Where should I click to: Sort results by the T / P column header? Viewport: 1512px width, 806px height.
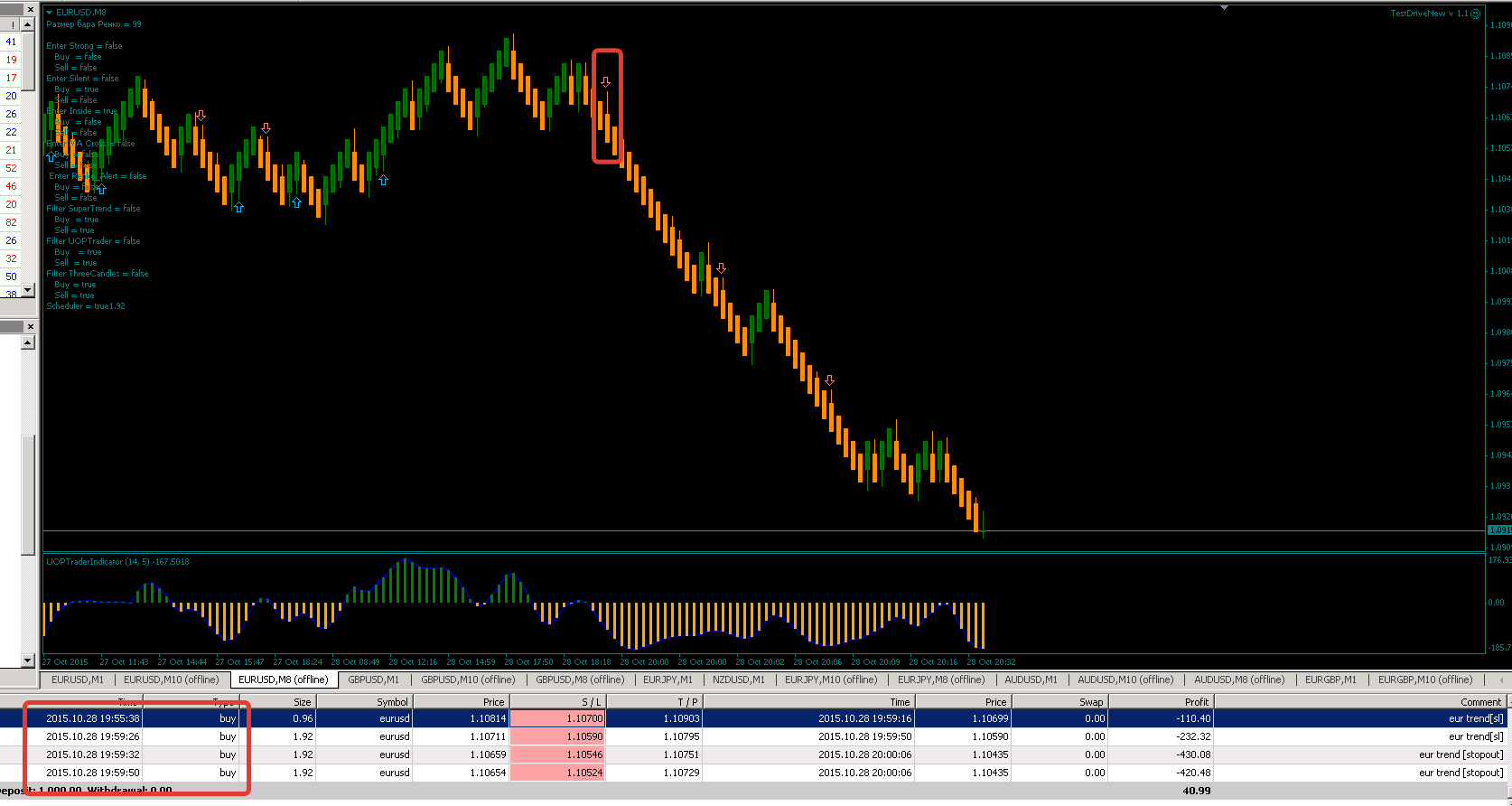pyautogui.click(x=654, y=702)
